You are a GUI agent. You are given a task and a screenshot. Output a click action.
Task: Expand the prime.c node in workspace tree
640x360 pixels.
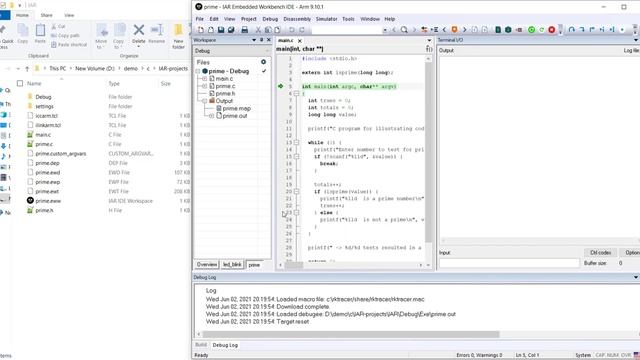[205, 86]
